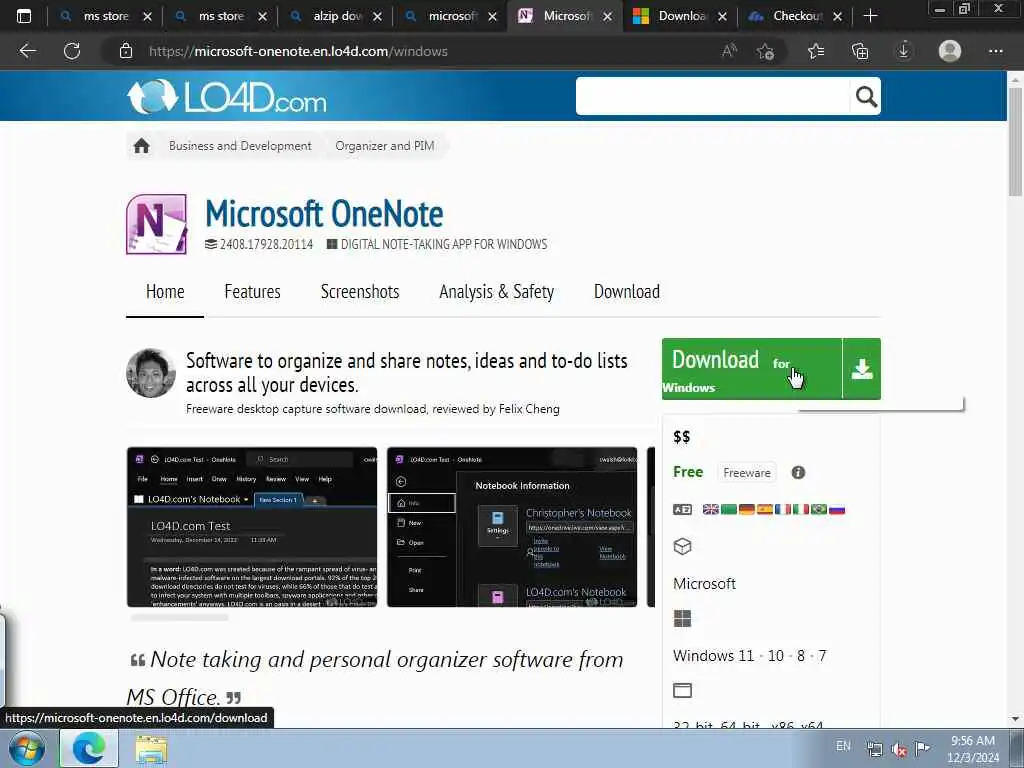Screen dimensions: 1024x768
Task: Open the Download page tab
Action: click(x=626, y=292)
